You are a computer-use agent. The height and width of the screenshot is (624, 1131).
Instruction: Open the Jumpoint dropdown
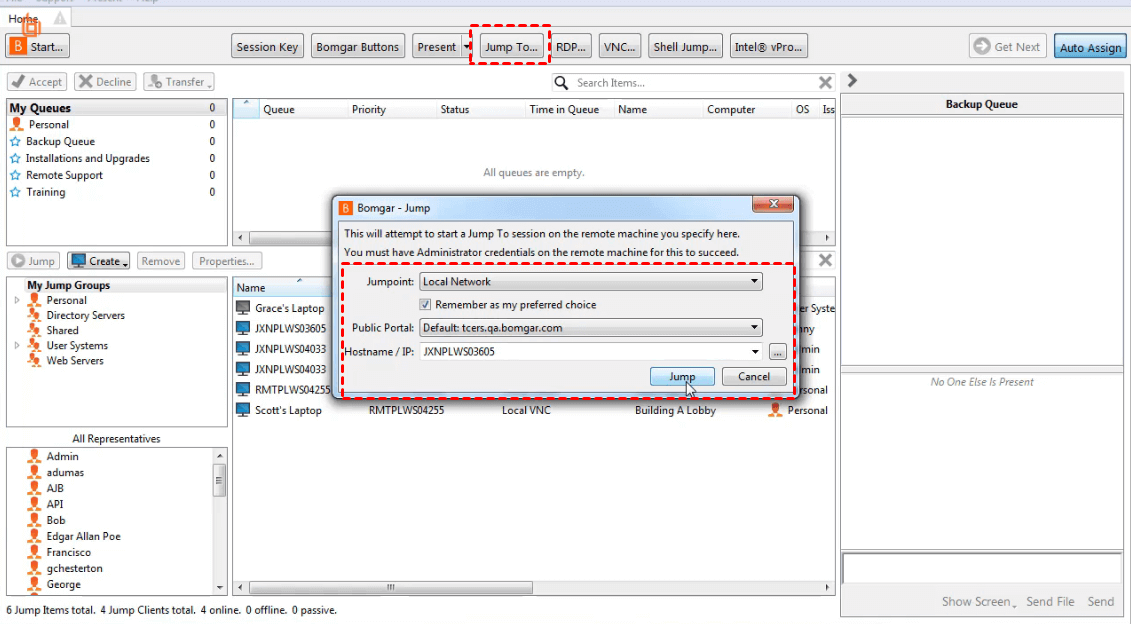(x=590, y=281)
